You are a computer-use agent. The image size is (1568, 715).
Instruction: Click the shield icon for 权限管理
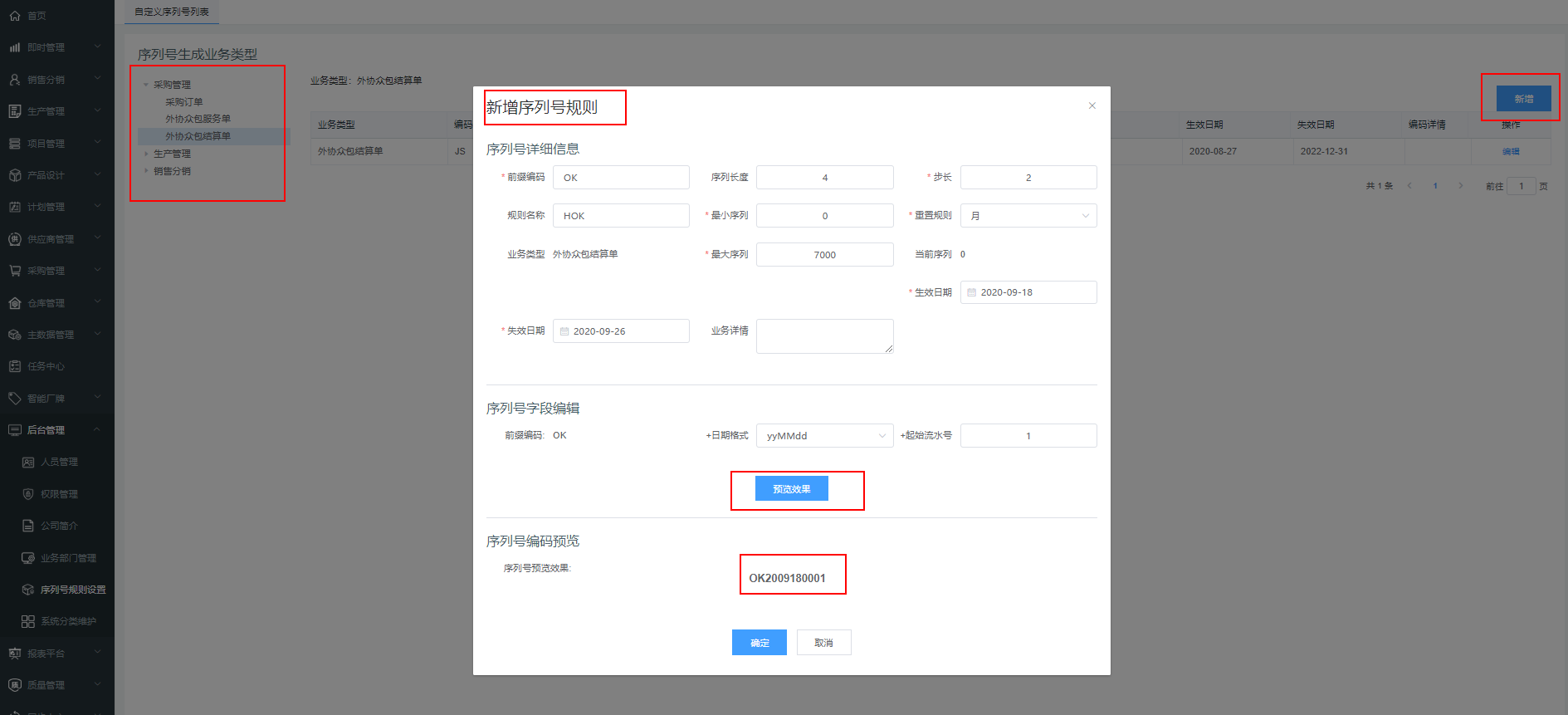point(28,494)
